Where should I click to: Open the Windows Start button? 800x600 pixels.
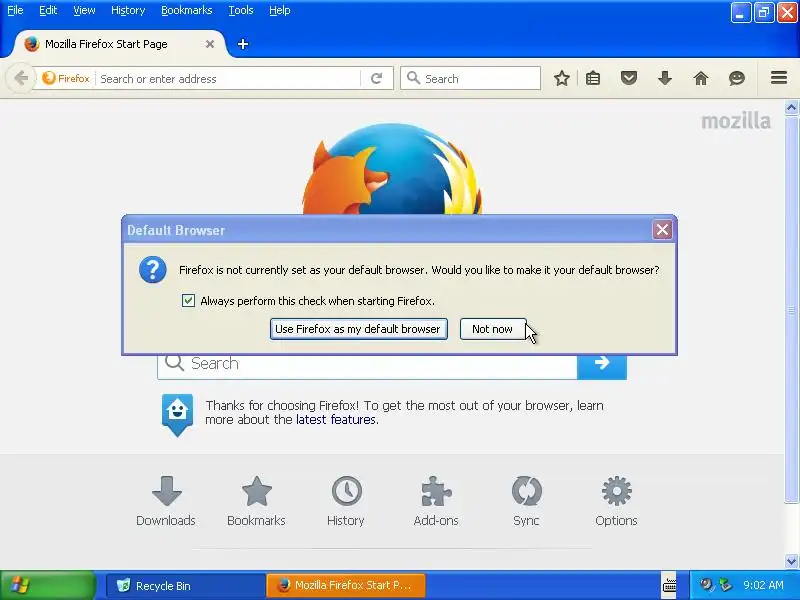48,585
